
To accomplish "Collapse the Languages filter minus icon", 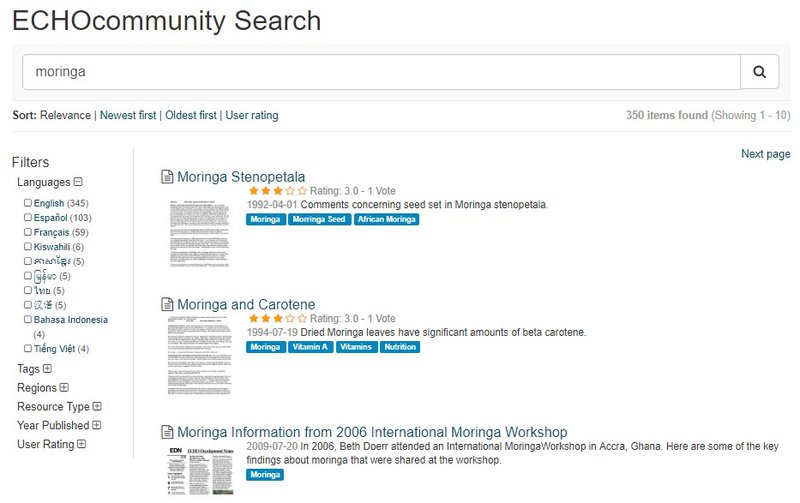I will click(x=78, y=182).
